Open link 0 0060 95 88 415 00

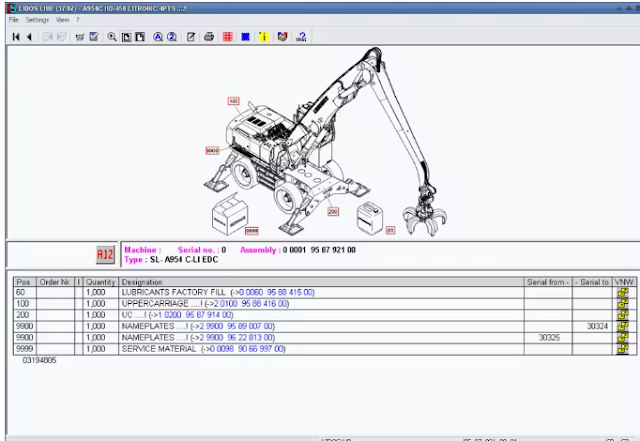[x=276, y=292]
